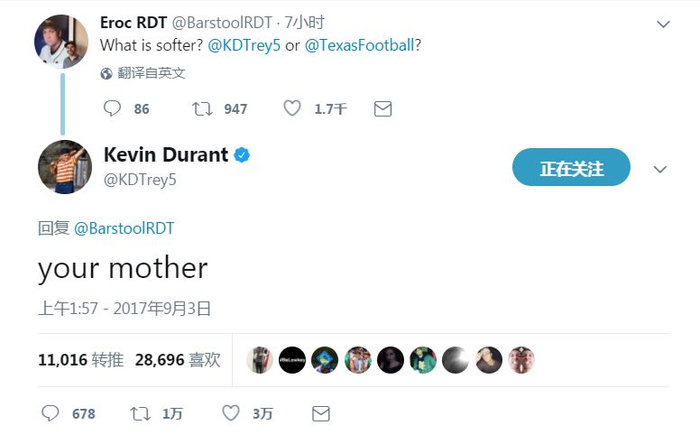Click @BarstoolRDT in the reply line
Viewport: 700px width, 436px height.
(x=124, y=228)
